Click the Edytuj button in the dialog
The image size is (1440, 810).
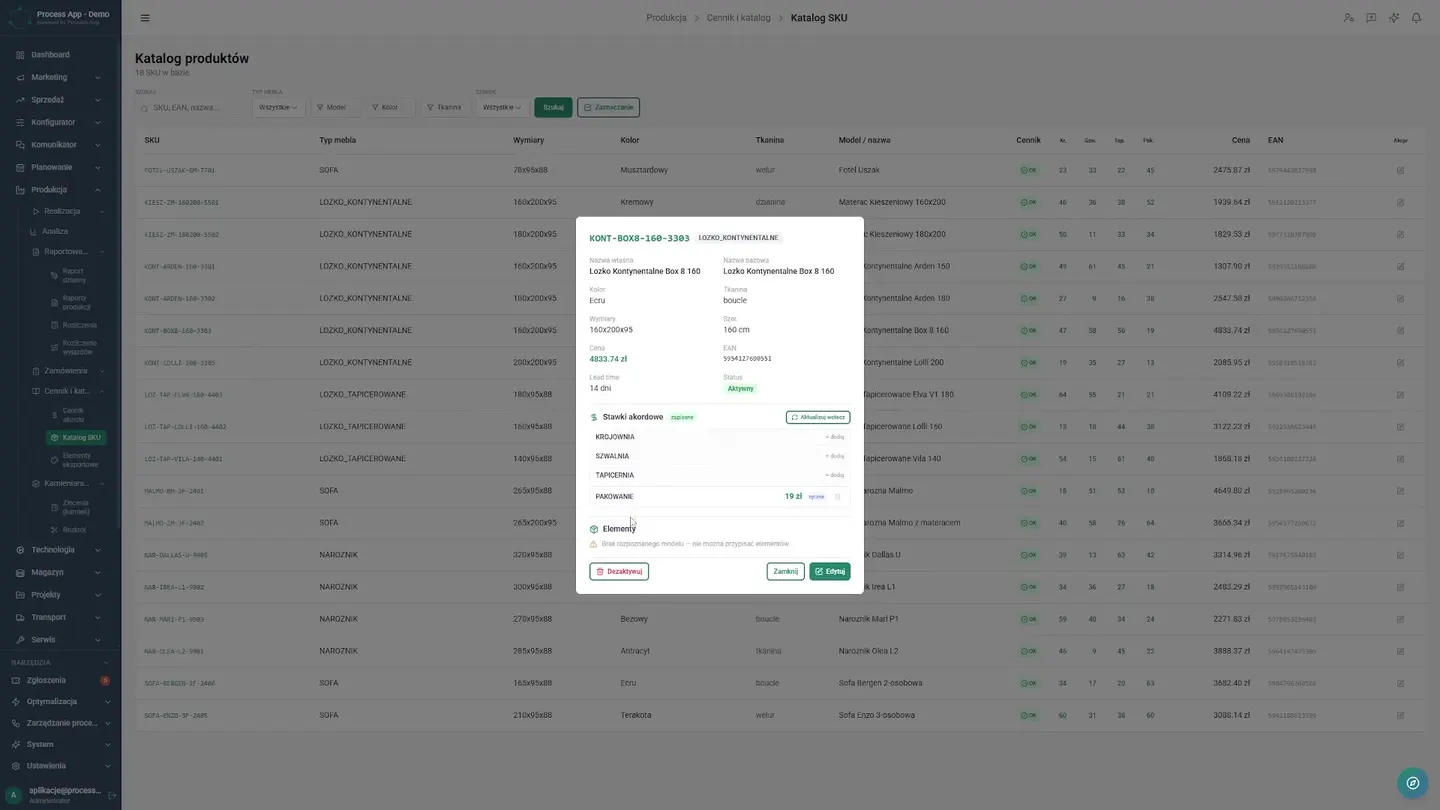pos(829,572)
